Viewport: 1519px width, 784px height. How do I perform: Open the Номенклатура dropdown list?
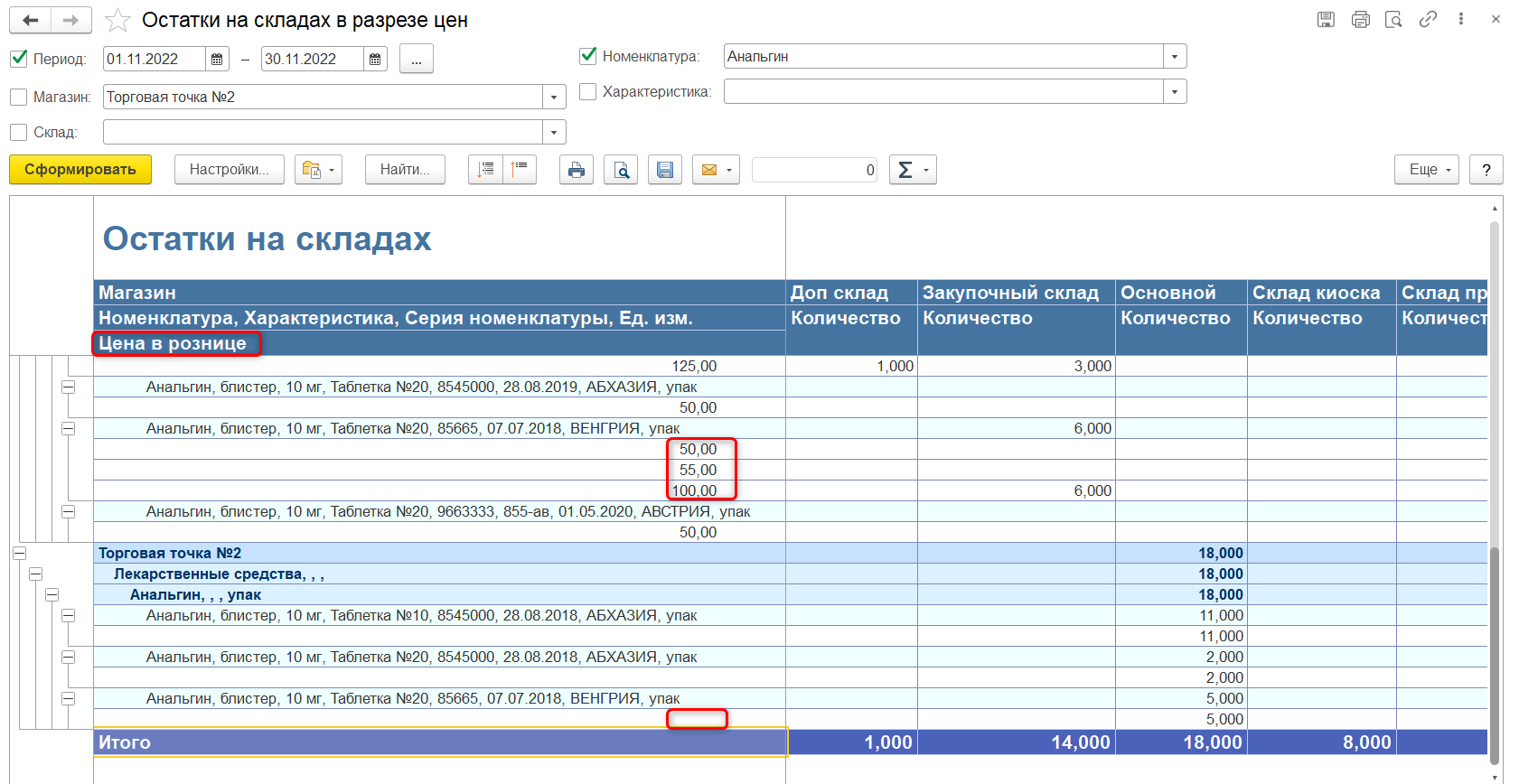coord(1174,57)
